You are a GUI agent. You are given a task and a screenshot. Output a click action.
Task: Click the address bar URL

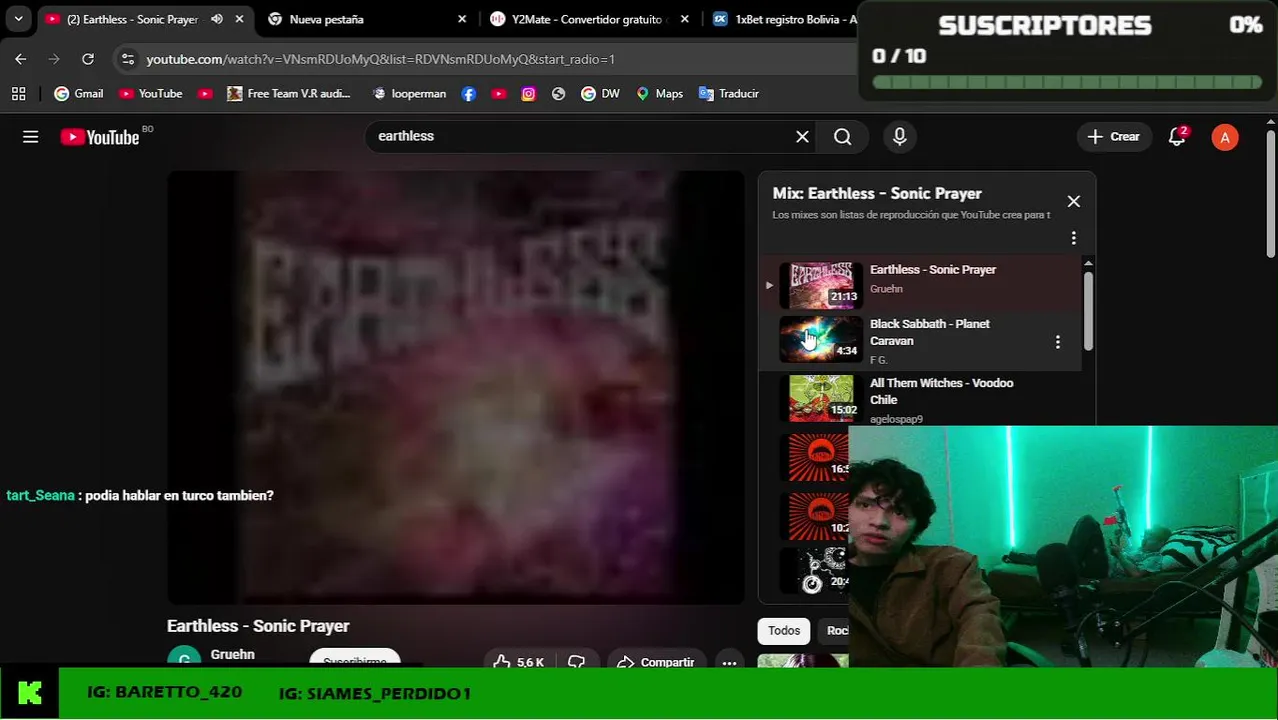(x=381, y=59)
